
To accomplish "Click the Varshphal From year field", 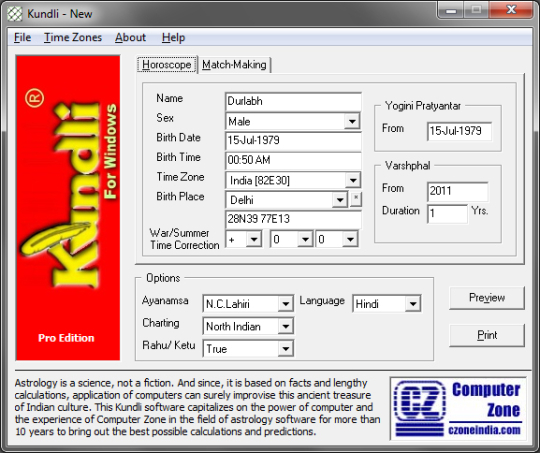I will tap(457, 191).
